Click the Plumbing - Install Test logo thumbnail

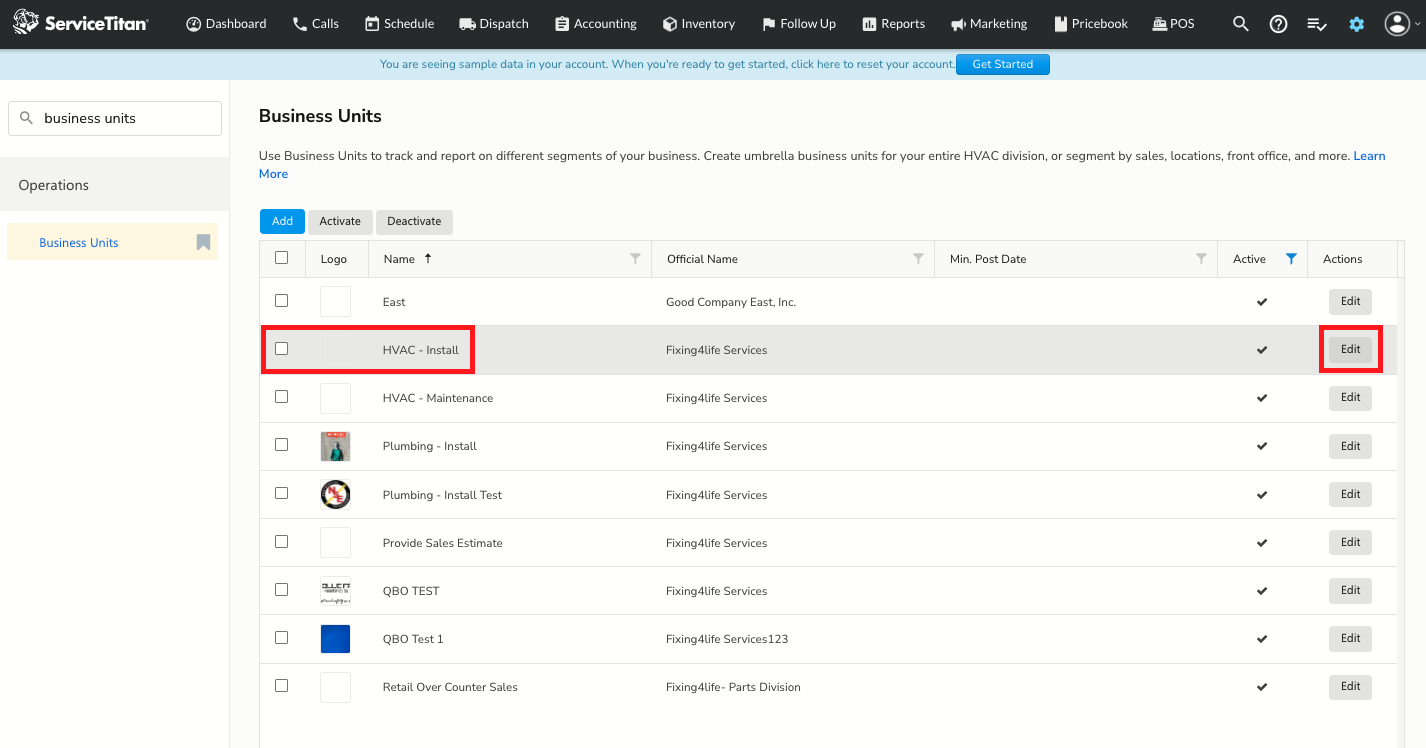(335, 494)
